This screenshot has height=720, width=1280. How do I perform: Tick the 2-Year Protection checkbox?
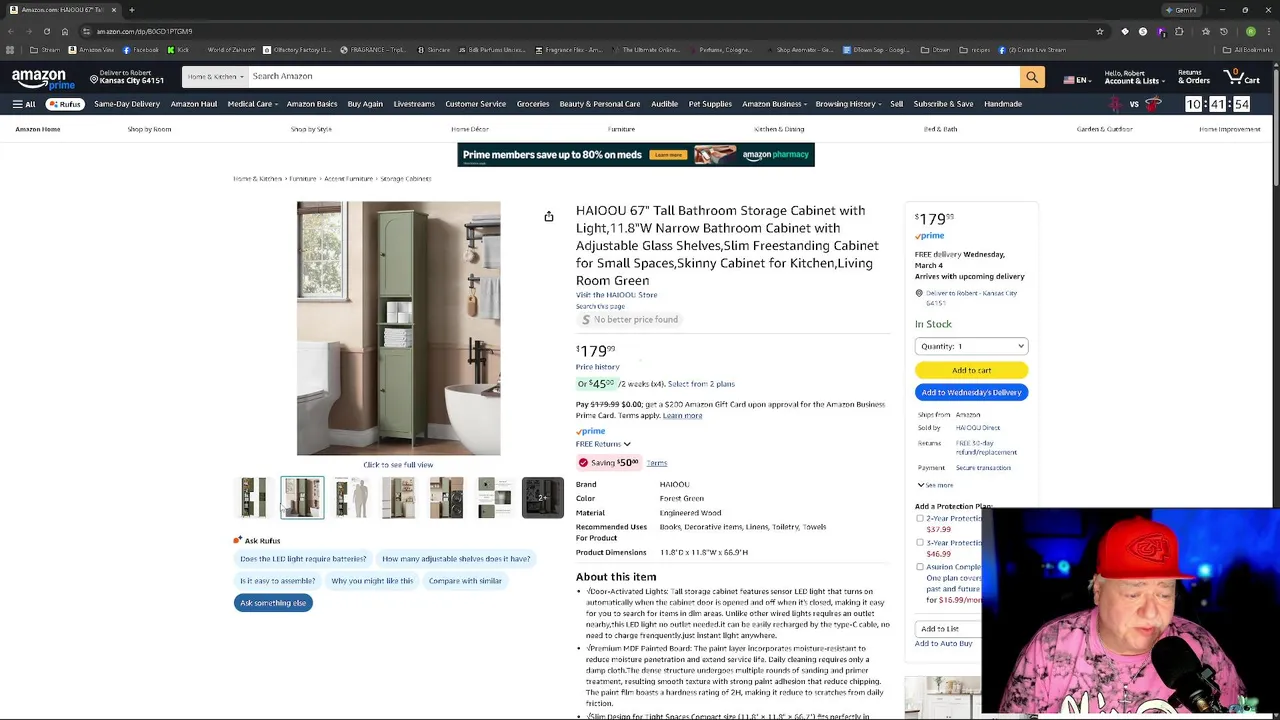920,519
